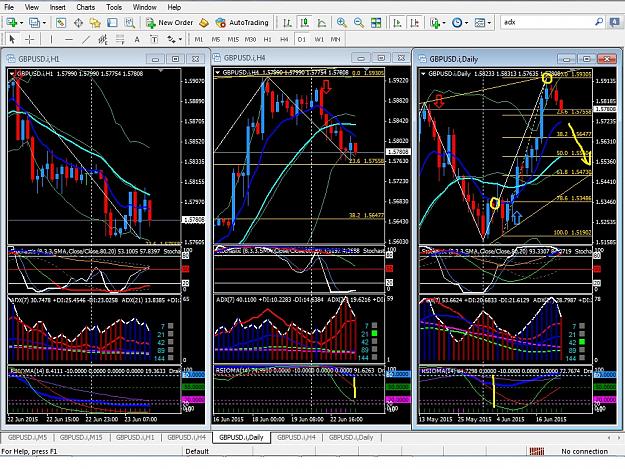Viewport: 625px width, 469px height.
Task: Show the Market Watch panel
Action: (61, 23)
